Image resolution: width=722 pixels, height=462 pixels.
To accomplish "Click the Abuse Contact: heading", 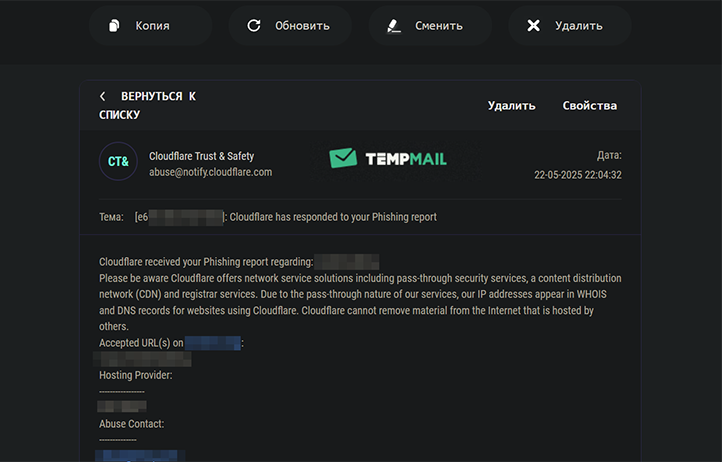I will (131, 424).
